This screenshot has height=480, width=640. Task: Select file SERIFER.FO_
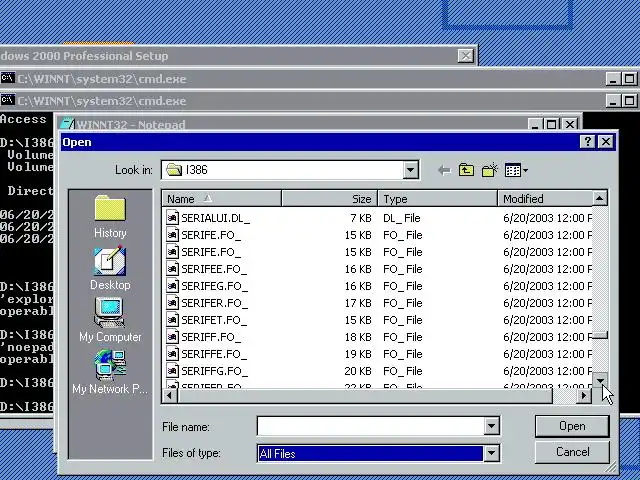click(214, 303)
